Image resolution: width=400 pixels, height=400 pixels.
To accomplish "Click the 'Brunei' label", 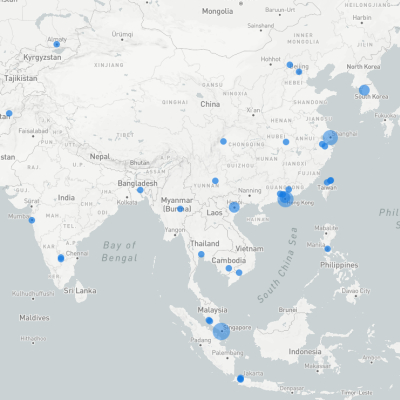I will (x=288, y=310).
